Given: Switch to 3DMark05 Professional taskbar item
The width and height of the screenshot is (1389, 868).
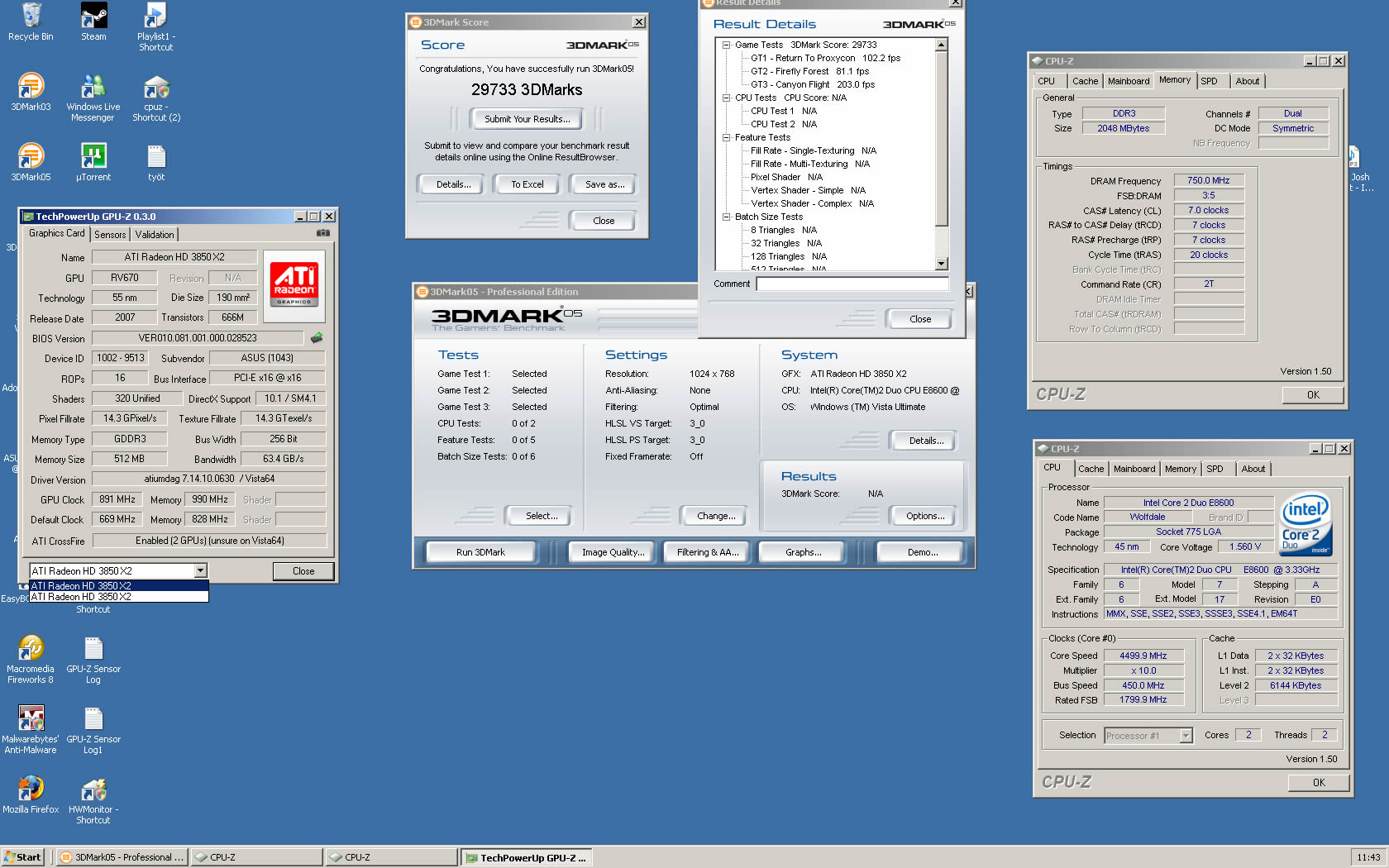Looking at the screenshot, I should [x=122, y=857].
